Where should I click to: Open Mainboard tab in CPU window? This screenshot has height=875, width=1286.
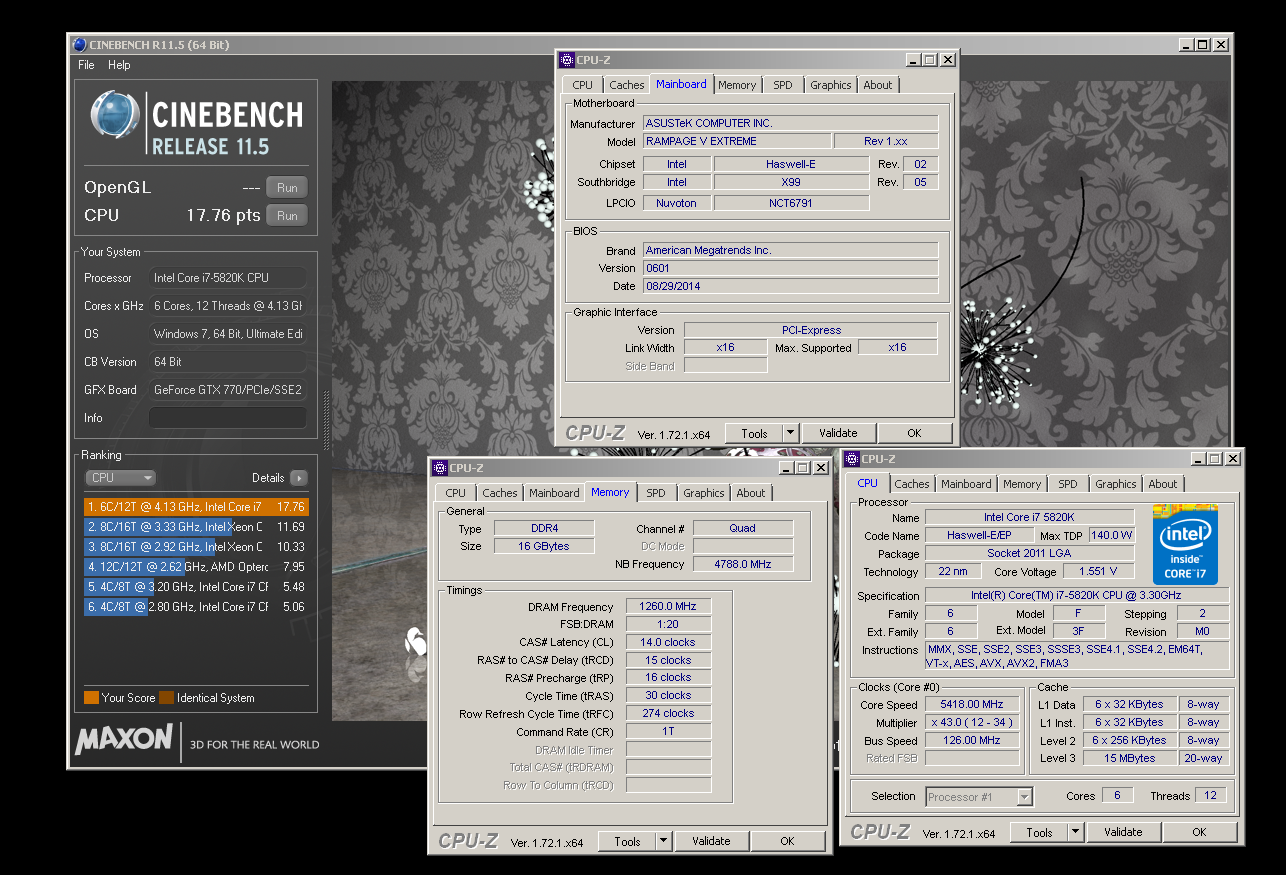point(966,484)
